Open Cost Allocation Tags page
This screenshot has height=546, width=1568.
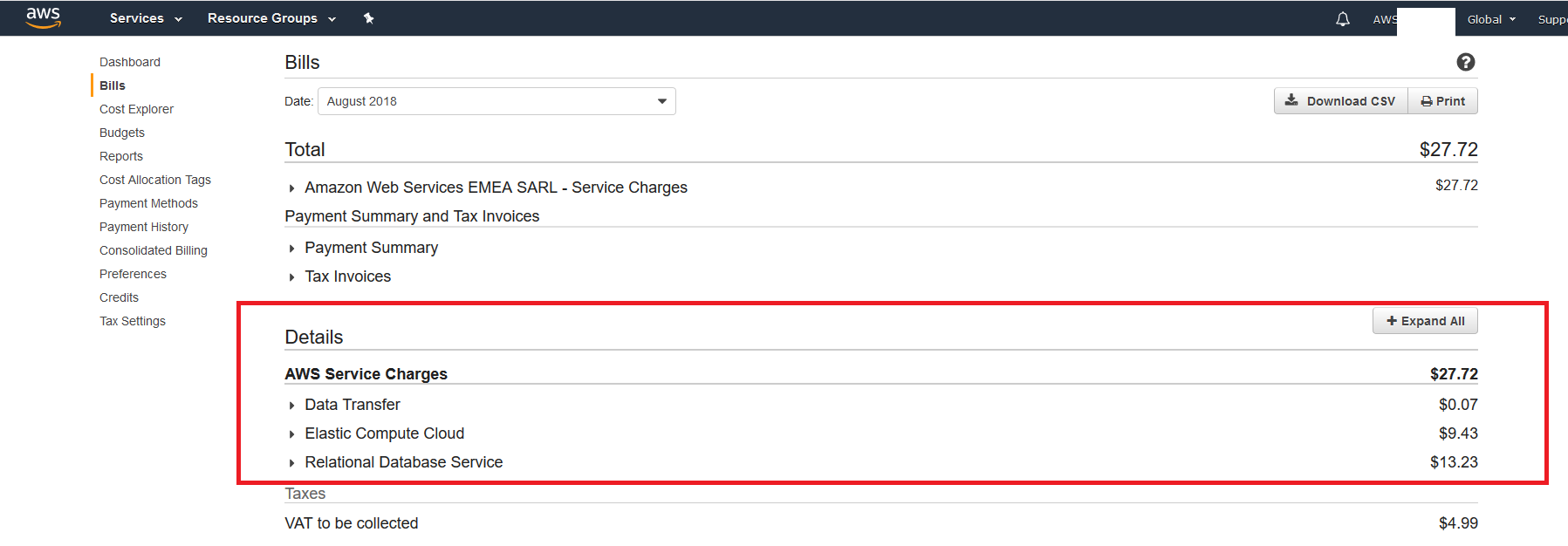tap(155, 180)
